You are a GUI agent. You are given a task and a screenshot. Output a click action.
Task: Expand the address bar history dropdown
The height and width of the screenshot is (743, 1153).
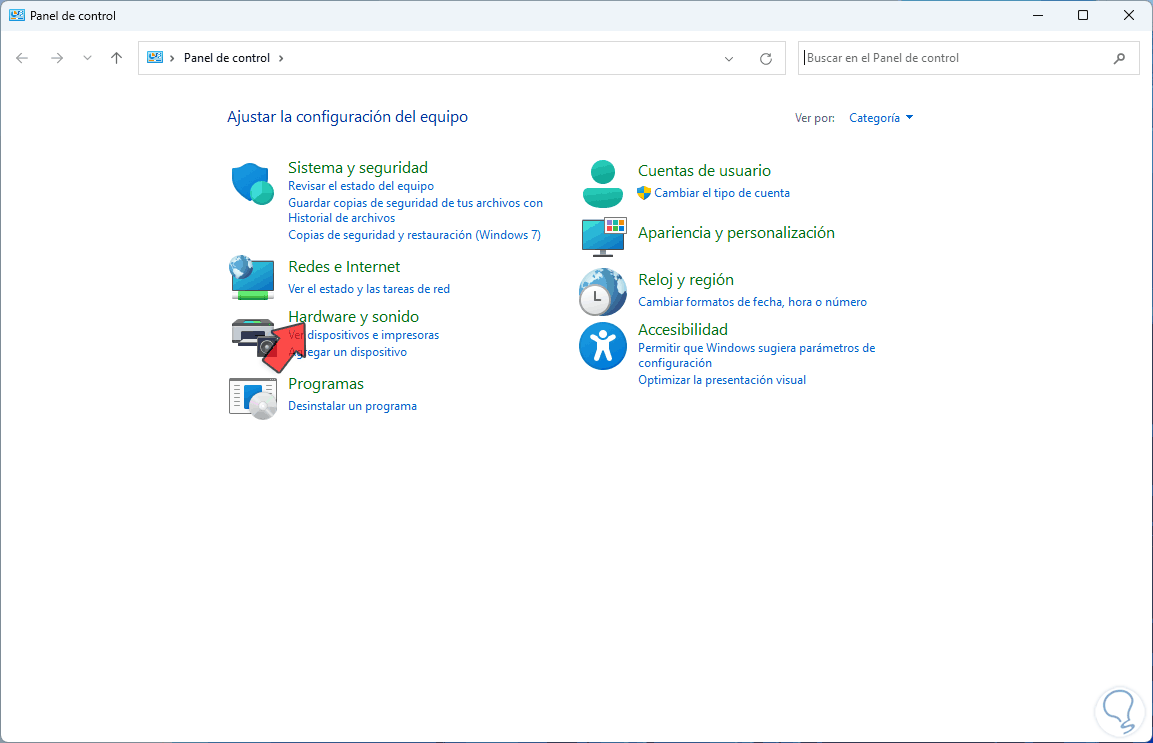click(729, 58)
